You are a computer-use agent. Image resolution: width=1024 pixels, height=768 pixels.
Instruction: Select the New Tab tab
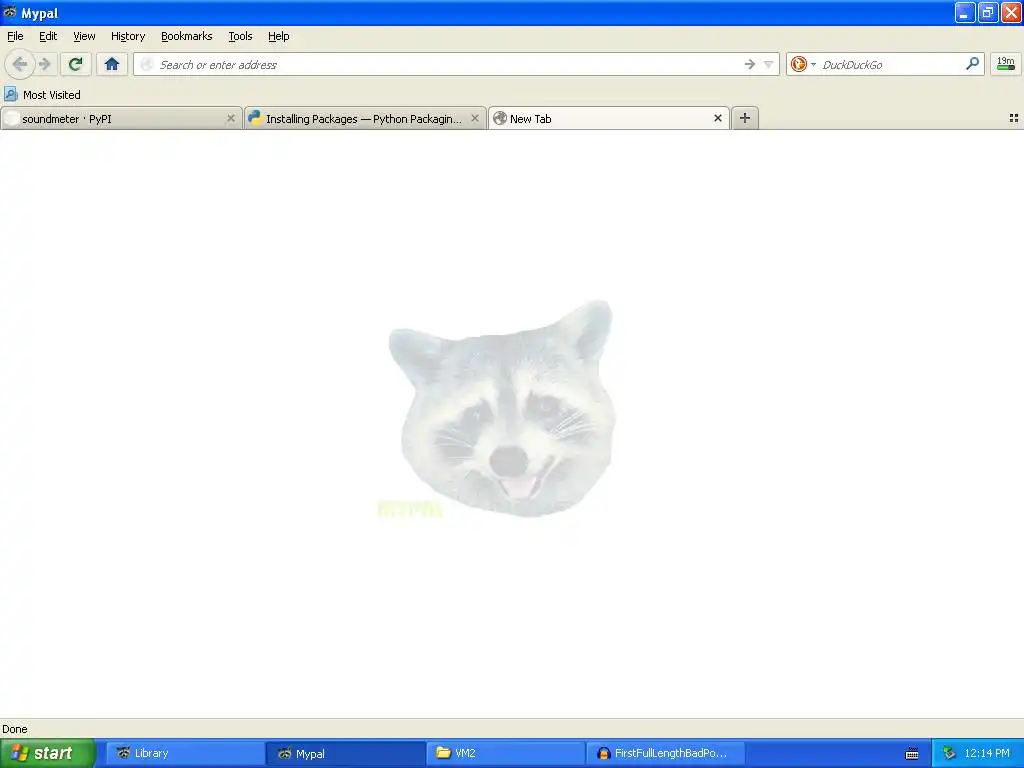coord(609,118)
